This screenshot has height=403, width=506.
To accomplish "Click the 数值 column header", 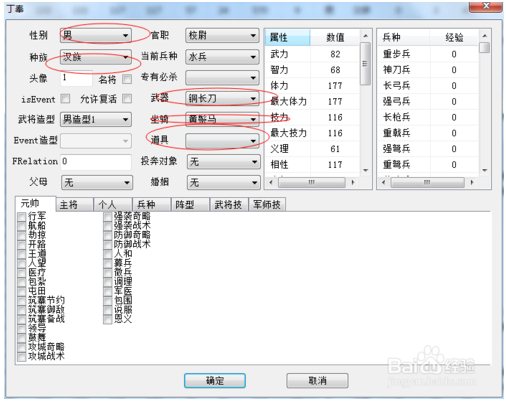I will click(335, 37).
